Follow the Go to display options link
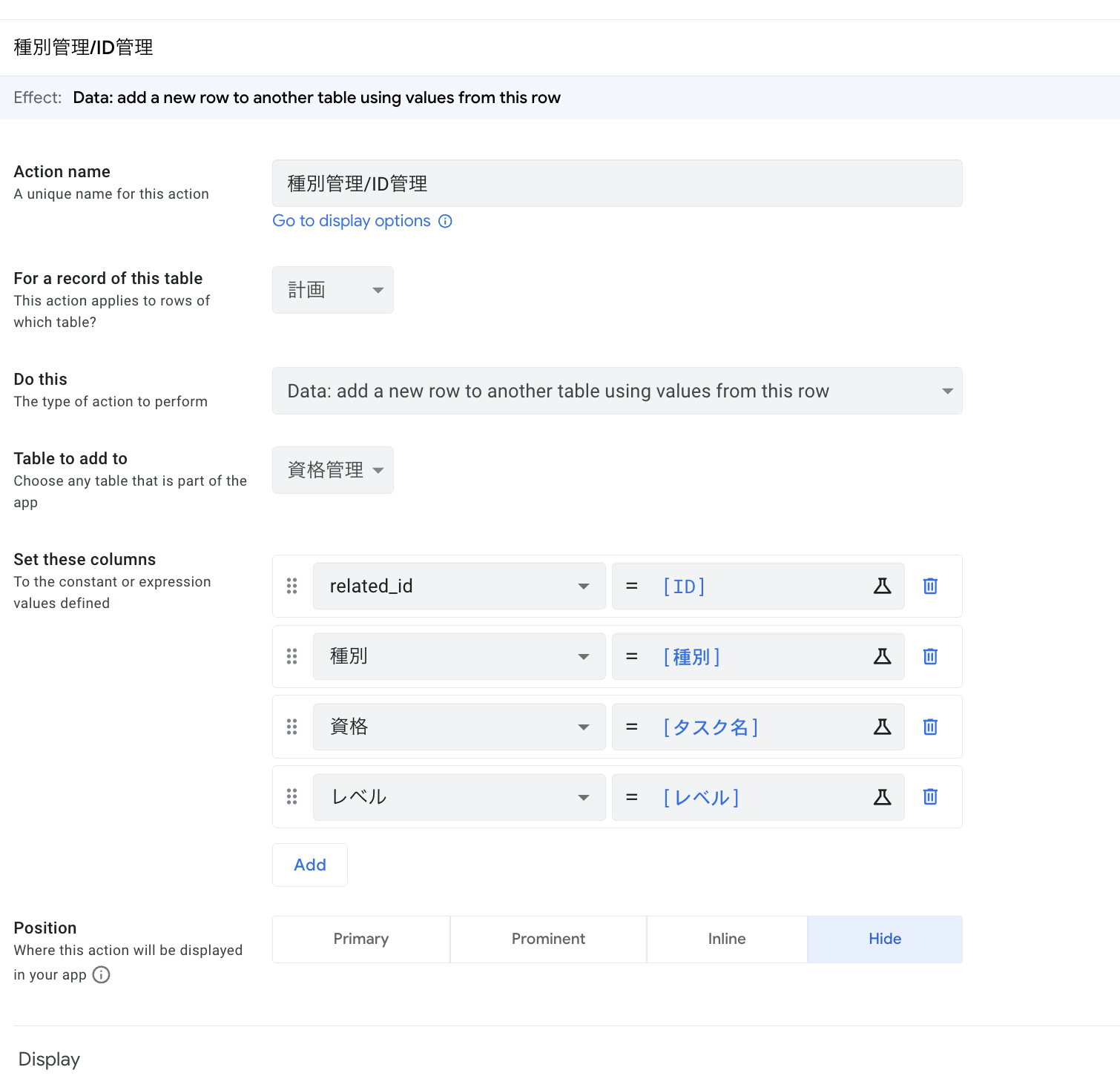1120x1090 pixels. 352,221
